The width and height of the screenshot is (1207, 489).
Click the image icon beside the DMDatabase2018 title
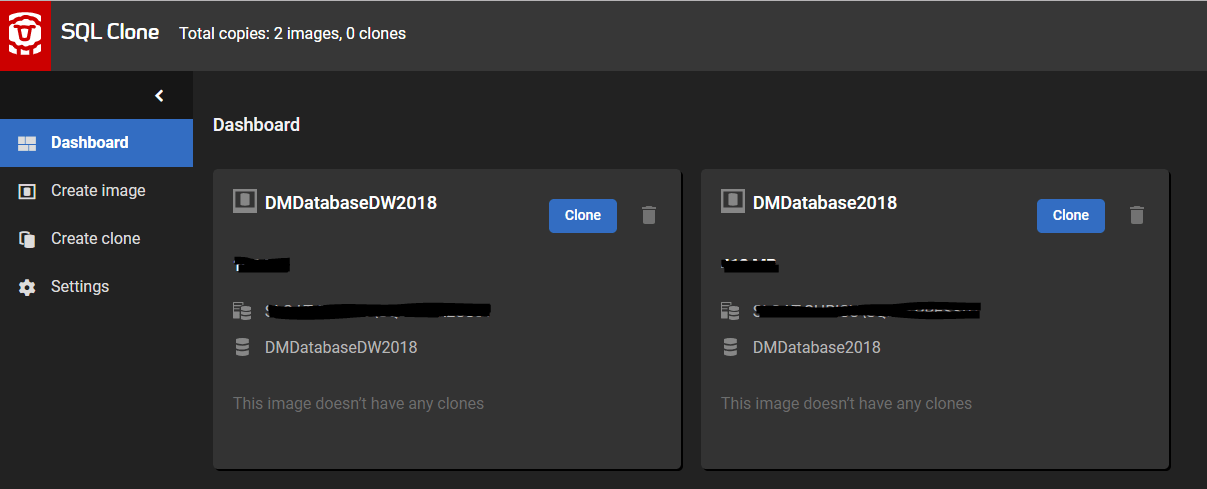click(732, 202)
